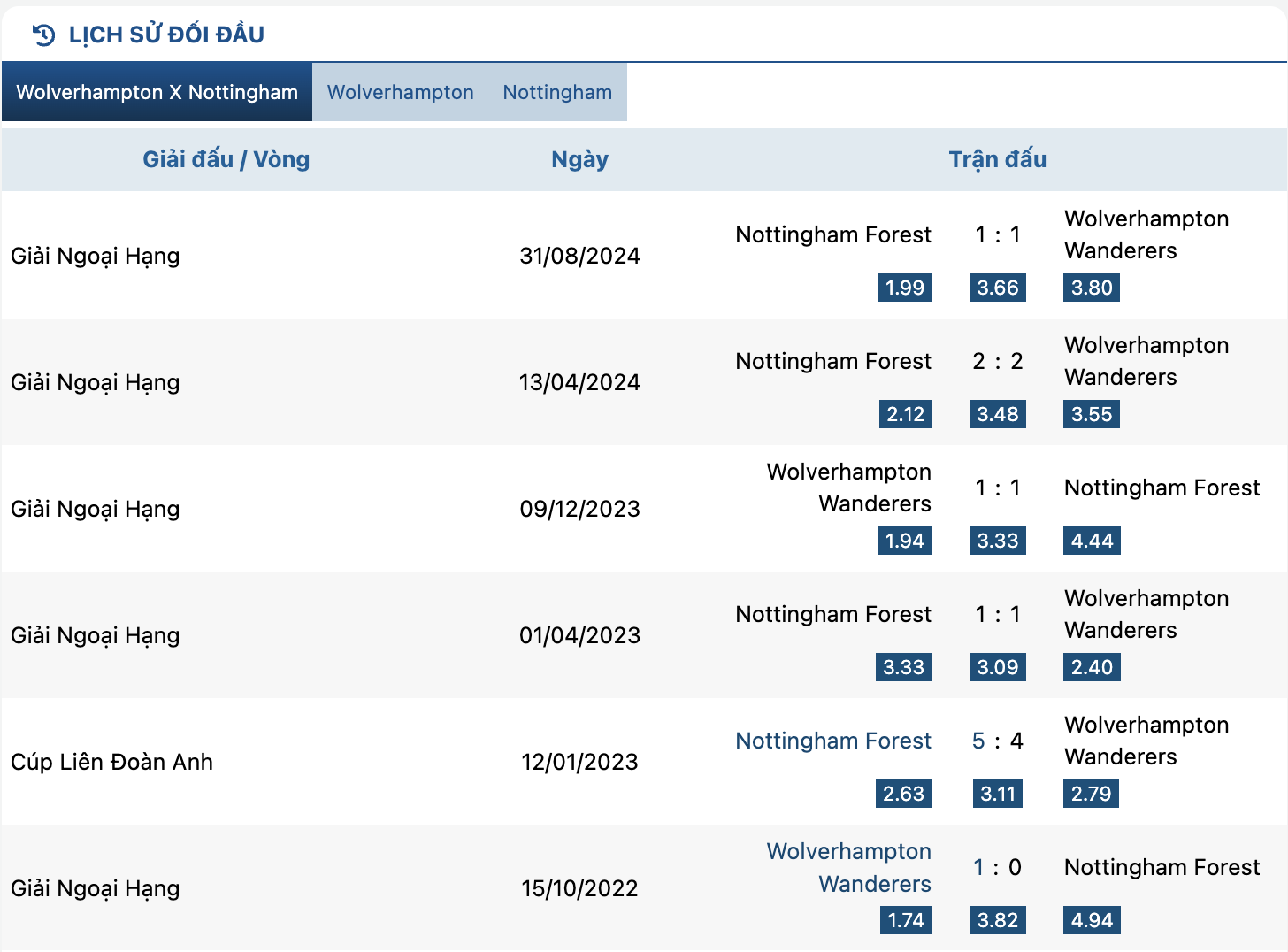Open Nottingham Forest in the 13/04/2024 match
Viewport: 1288px width, 952px height.
[x=833, y=361]
